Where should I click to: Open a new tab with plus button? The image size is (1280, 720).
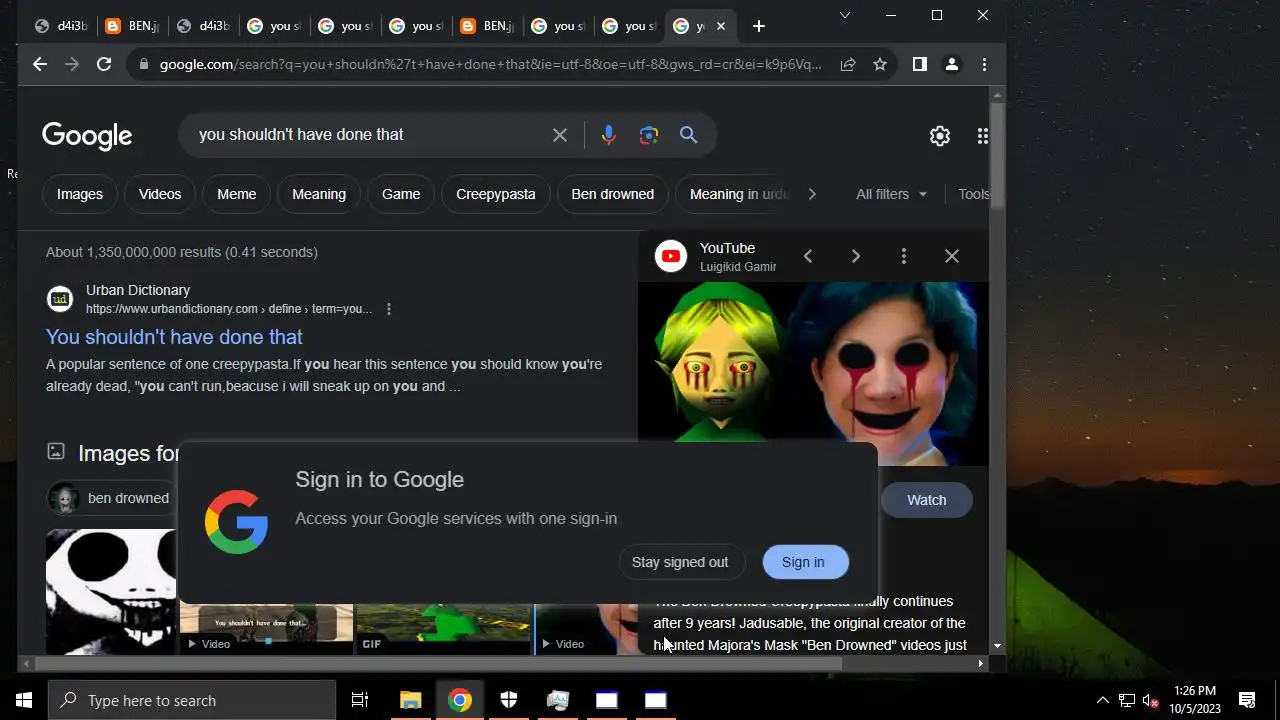click(x=759, y=26)
